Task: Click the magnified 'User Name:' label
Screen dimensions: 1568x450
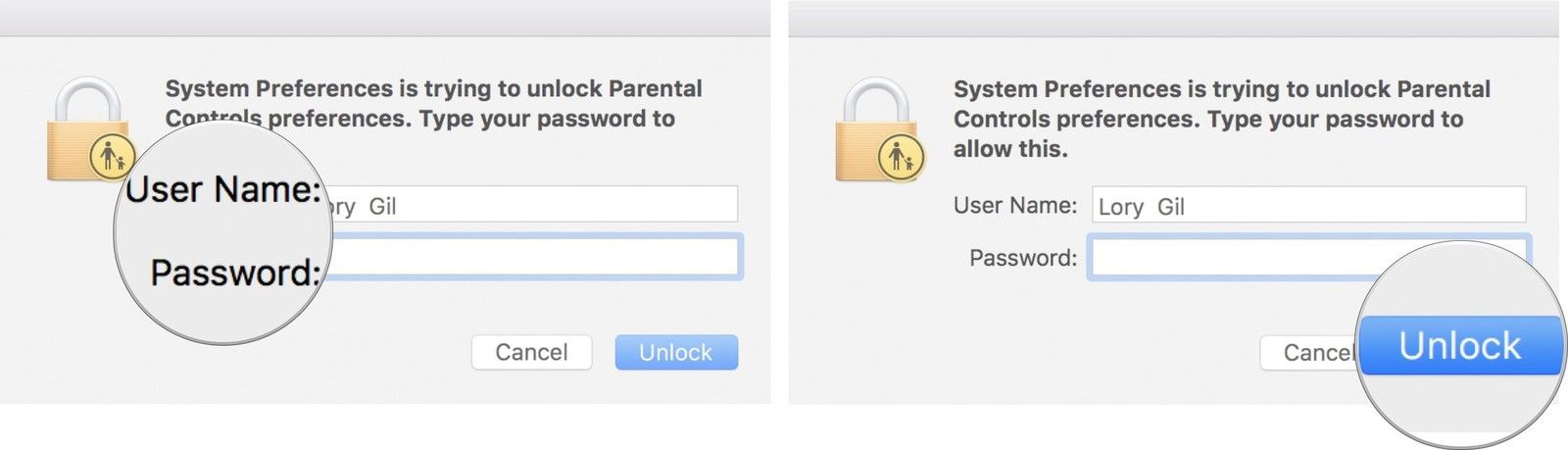Action: tap(223, 189)
